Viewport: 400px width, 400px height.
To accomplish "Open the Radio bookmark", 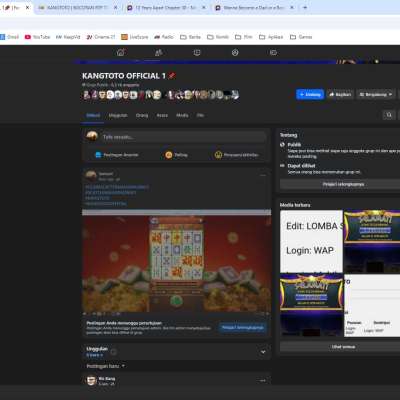I will 164,37.
